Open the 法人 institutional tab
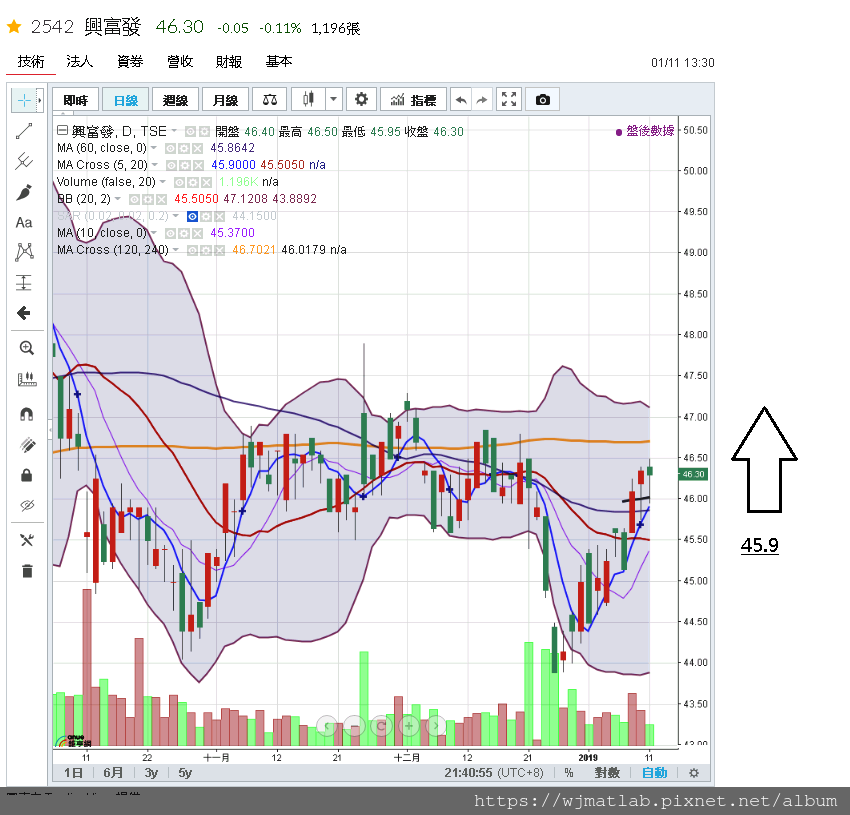 pyautogui.click(x=80, y=62)
